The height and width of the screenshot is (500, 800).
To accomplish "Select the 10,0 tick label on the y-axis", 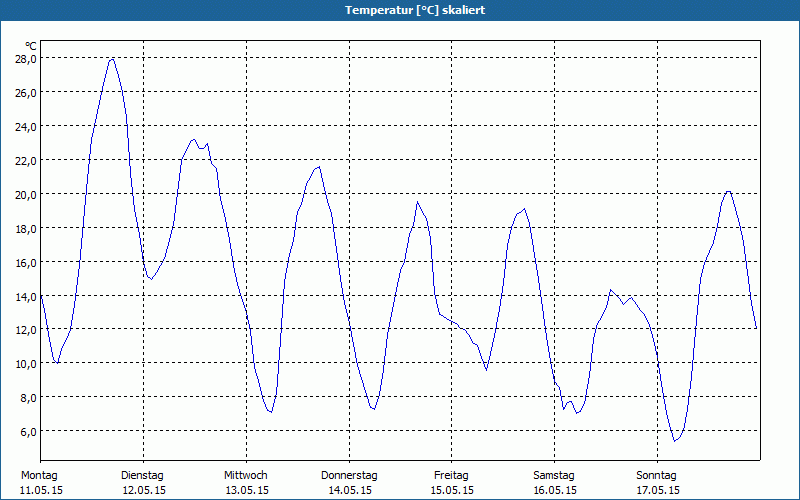I will point(26,364).
